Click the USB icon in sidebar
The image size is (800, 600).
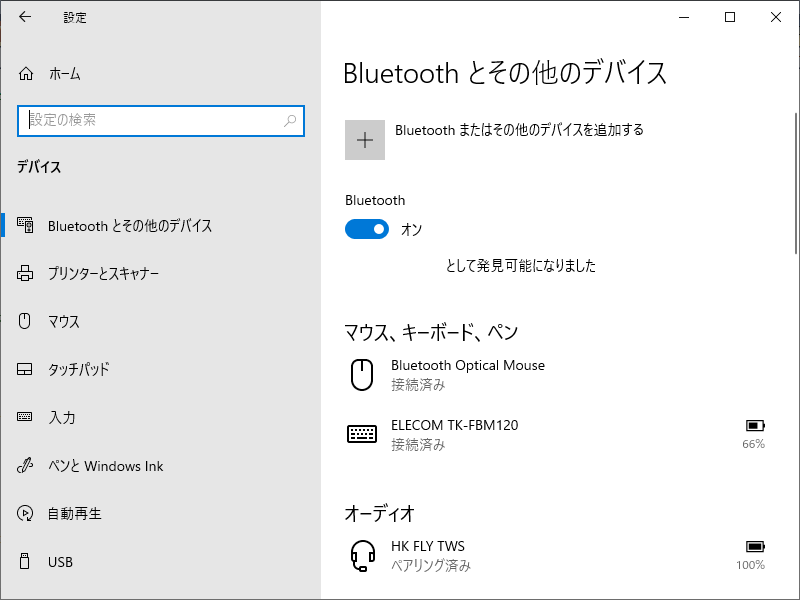(x=24, y=561)
